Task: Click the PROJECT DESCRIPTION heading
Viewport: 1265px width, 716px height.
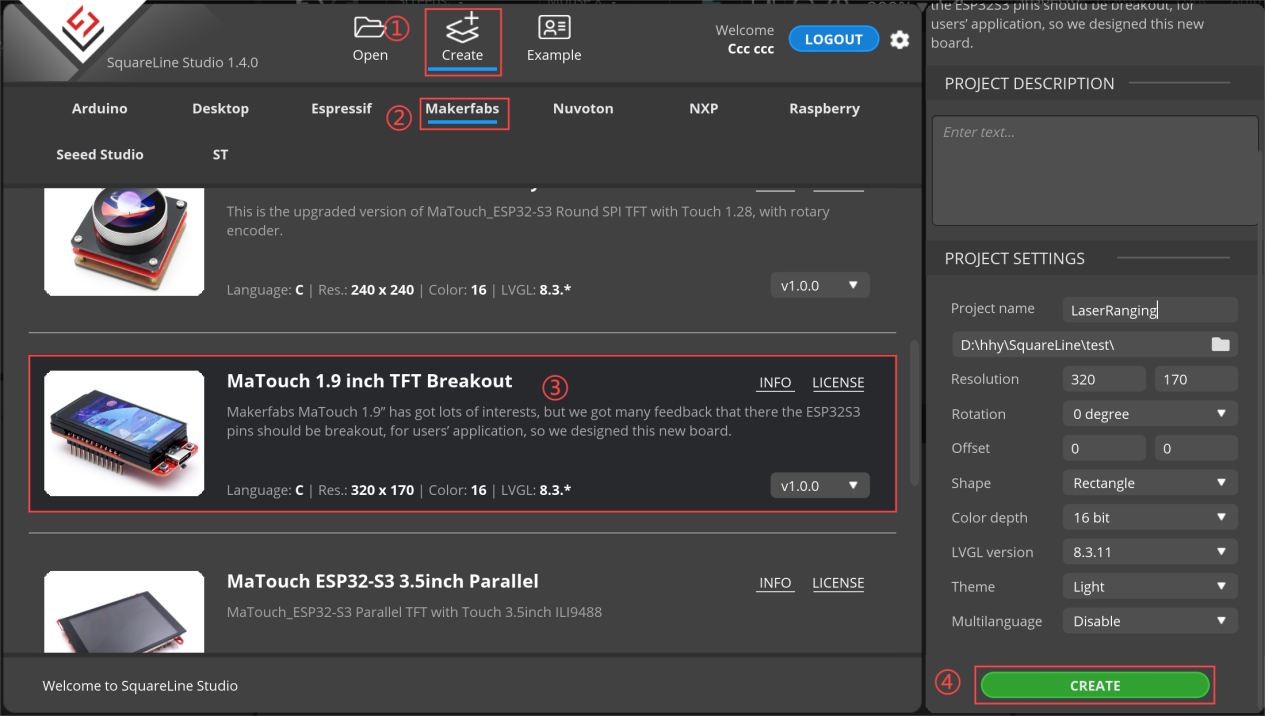Action: (1029, 84)
